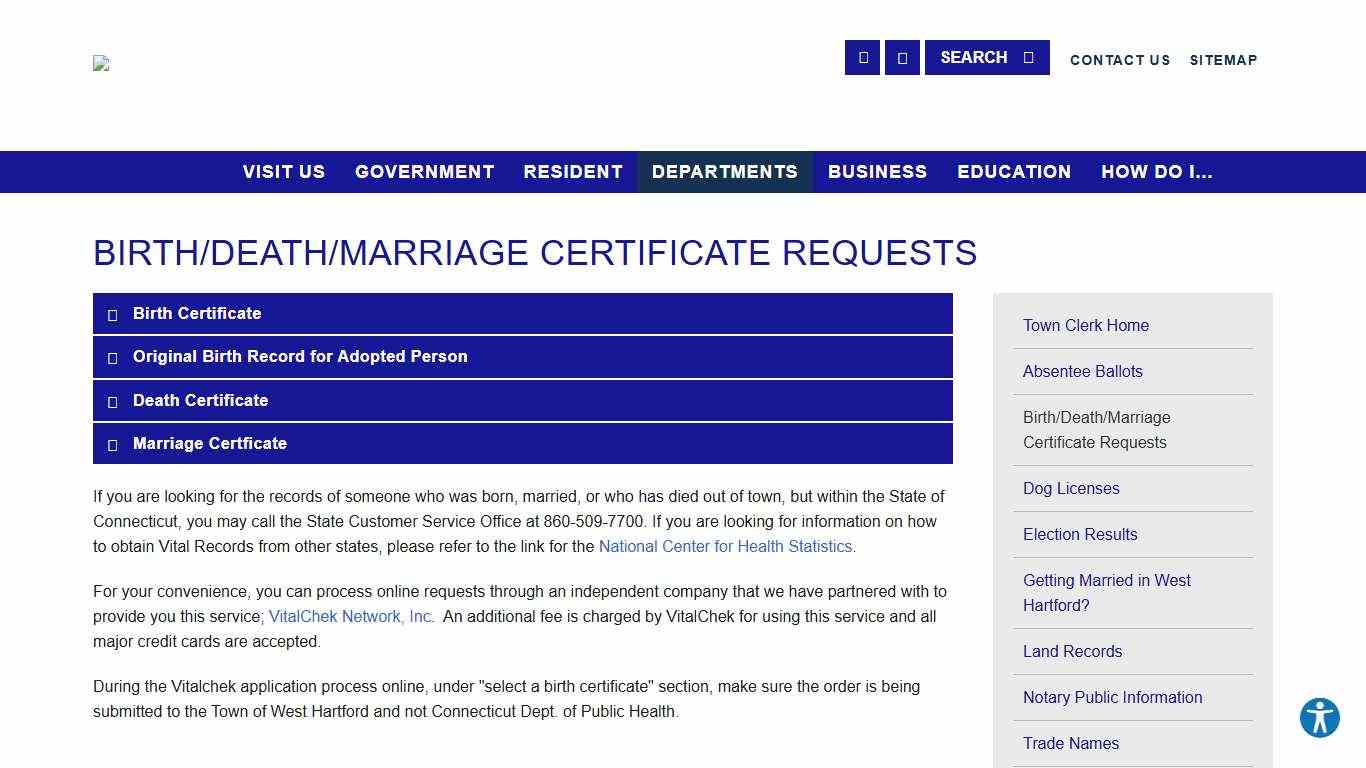Expand the Original Birth Record for Adopted Person section
Screen dimensions: 1366x768
(522, 357)
